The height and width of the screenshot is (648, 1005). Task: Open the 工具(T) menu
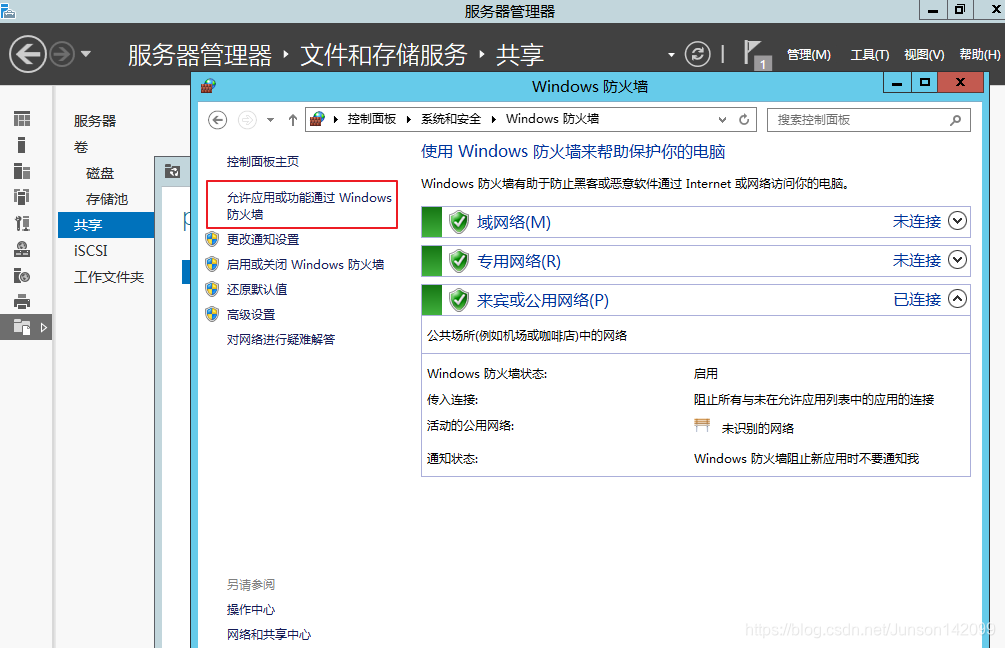click(x=870, y=55)
